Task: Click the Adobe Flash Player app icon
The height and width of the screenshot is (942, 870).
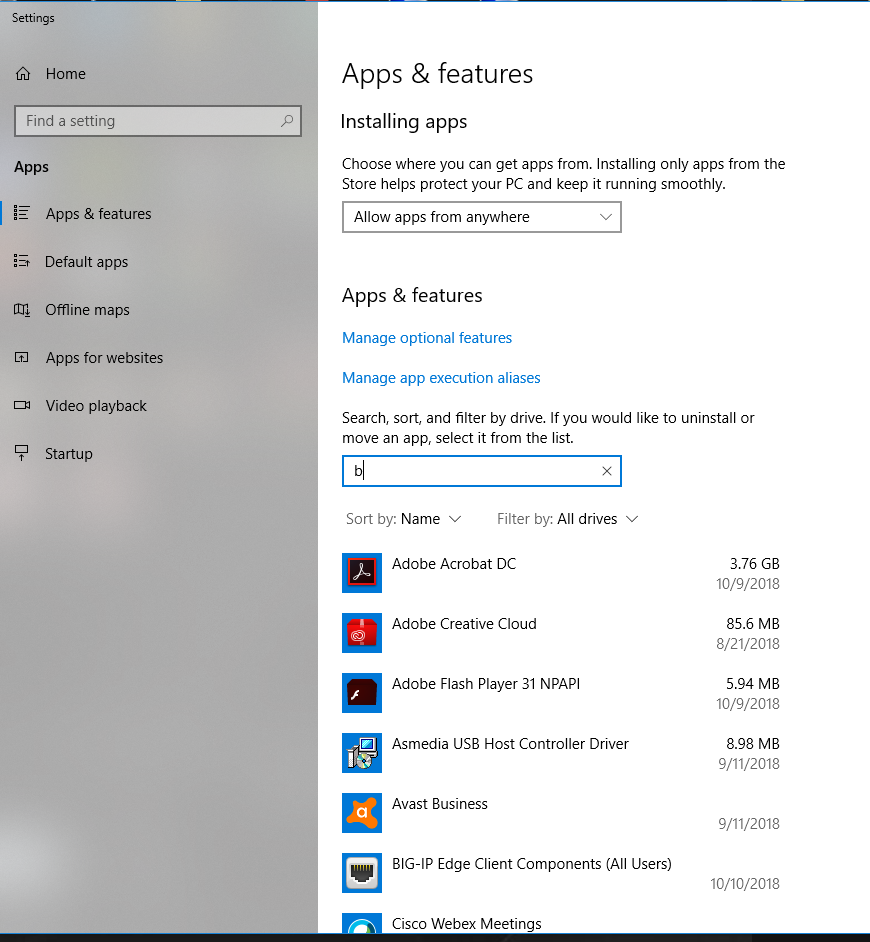Action: [362, 693]
